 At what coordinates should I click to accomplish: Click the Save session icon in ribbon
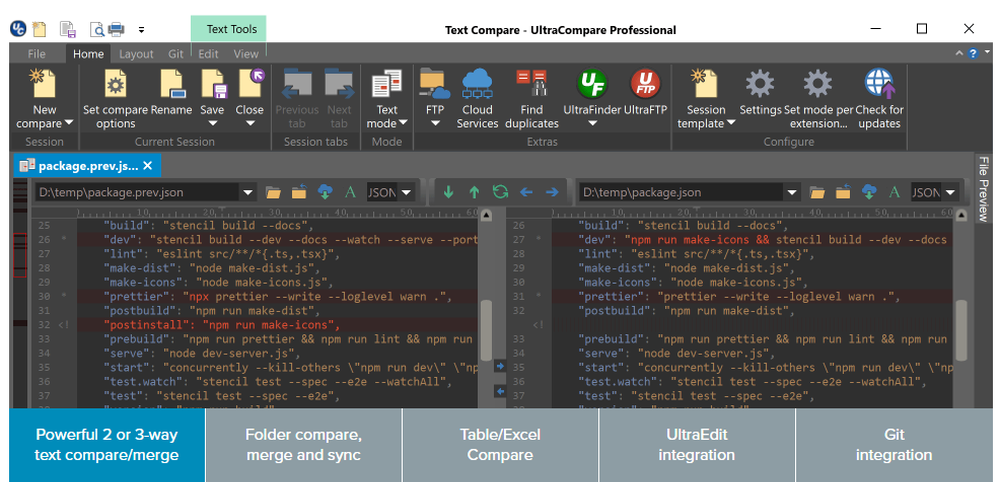click(214, 84)
